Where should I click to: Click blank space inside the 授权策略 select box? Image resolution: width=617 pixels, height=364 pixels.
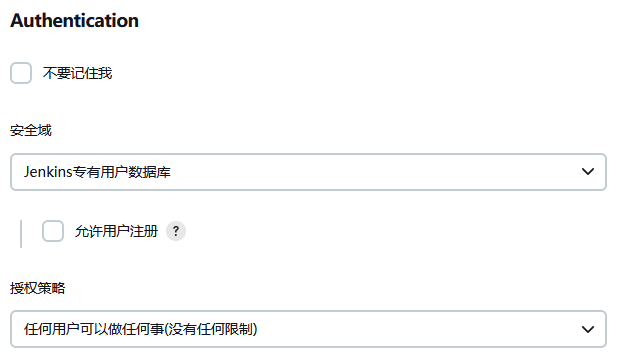coord(417,329)
